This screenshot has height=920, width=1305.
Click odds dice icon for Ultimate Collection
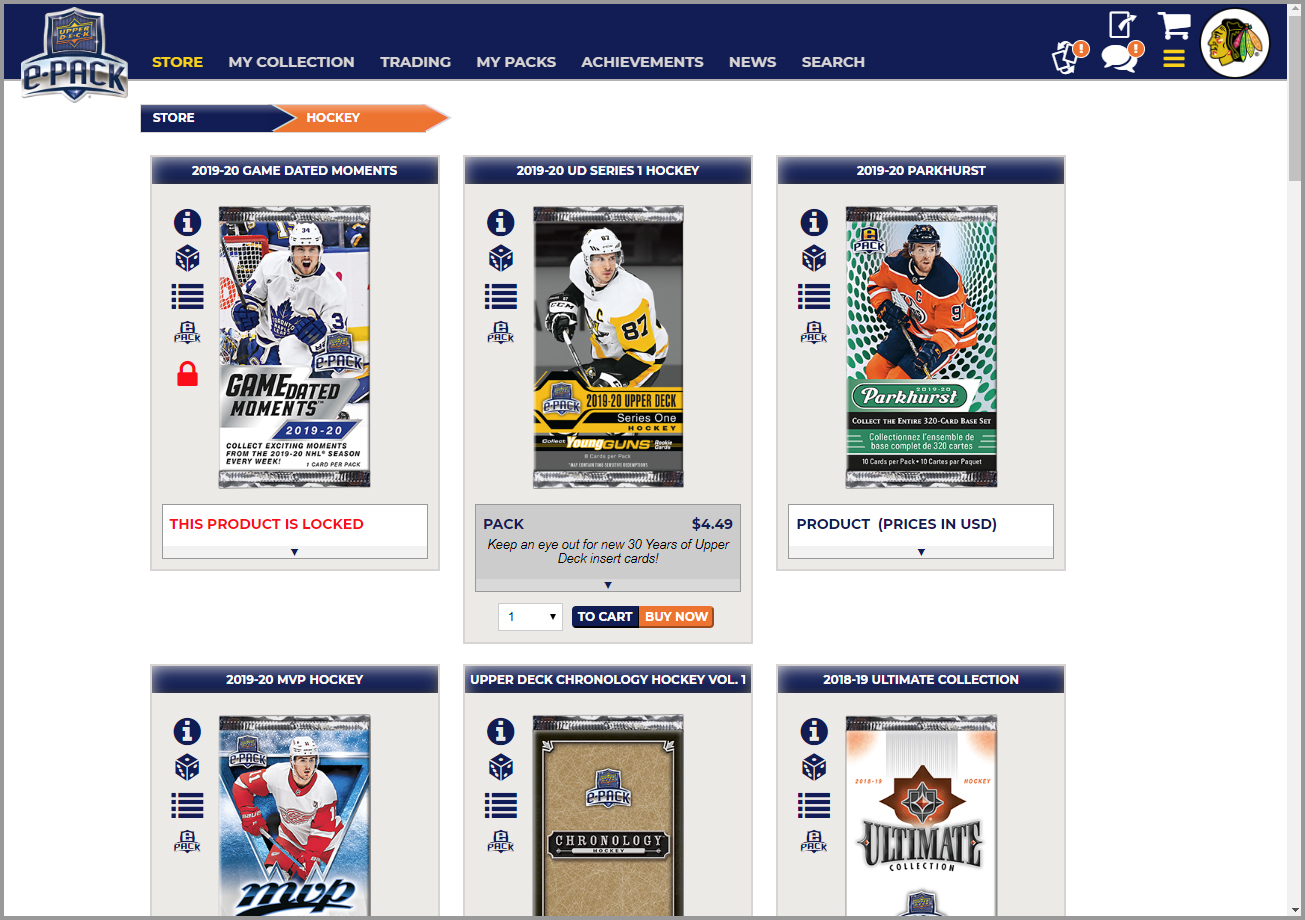(x=814, y=768)
